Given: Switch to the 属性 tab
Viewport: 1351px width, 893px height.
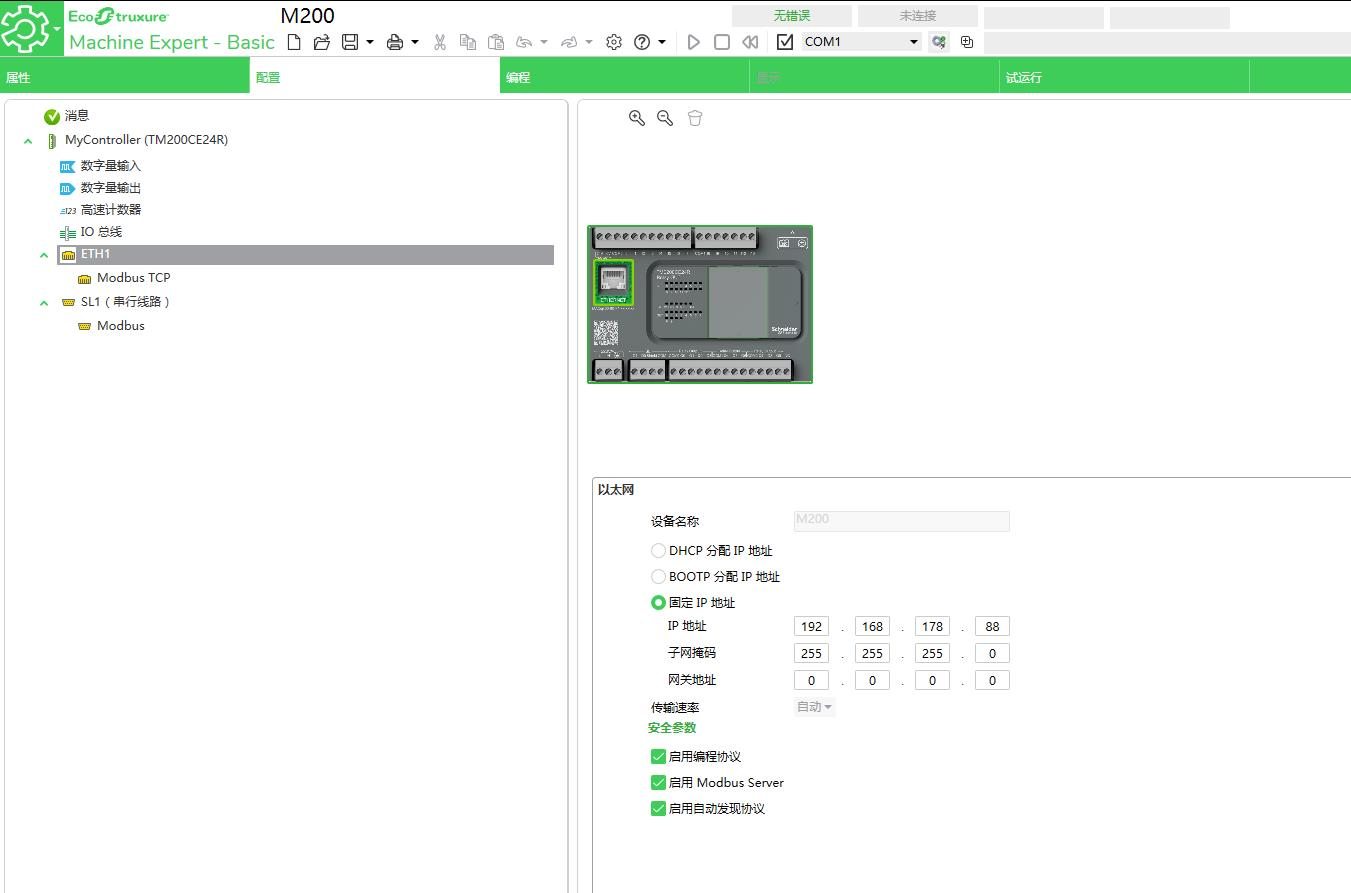Looking at the screenshot, I should tap(125, 77).
